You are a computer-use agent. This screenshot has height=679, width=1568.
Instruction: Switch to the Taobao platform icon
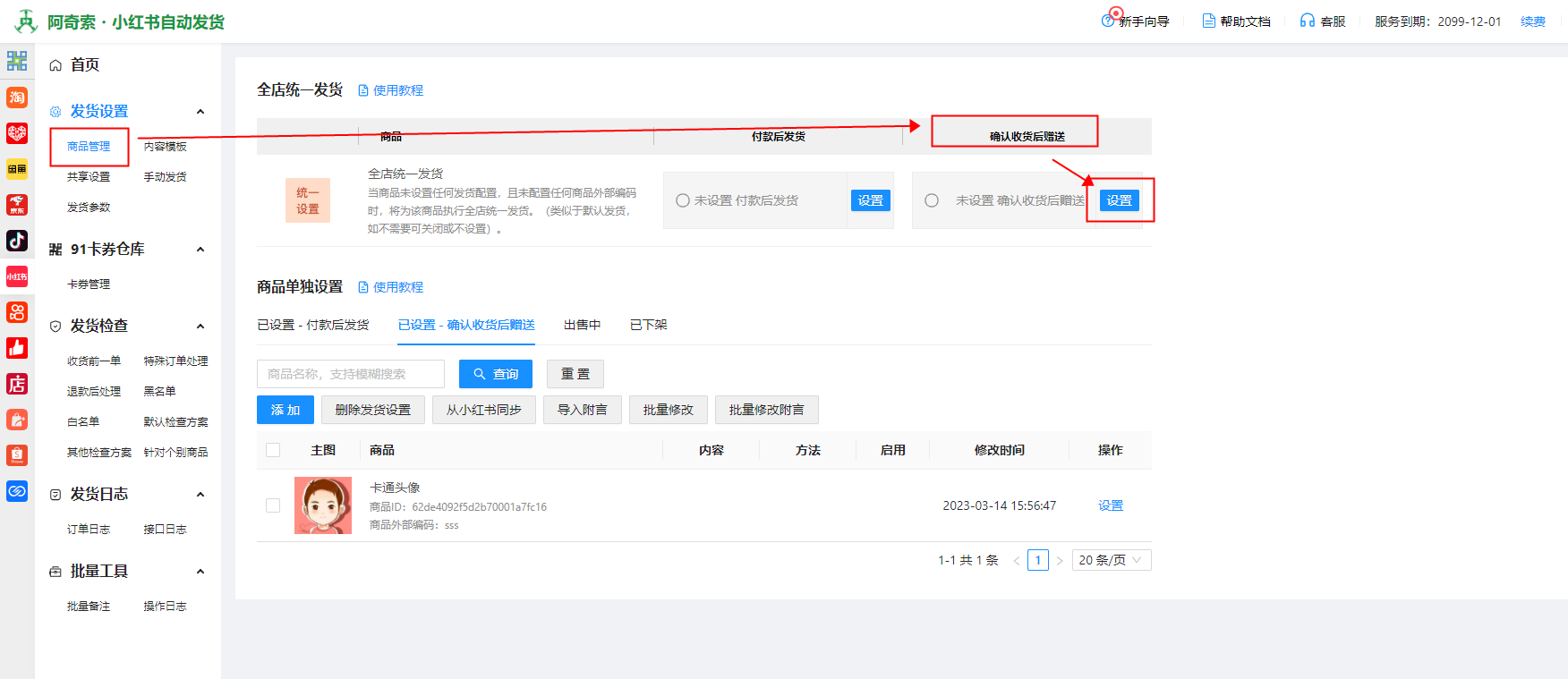coord(17,98)
